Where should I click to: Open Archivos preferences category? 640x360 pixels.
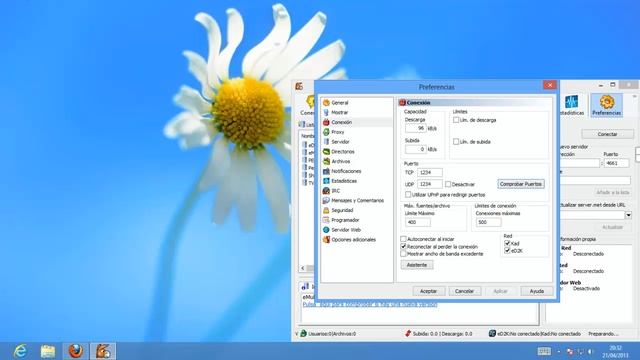(x=340, y=162)
